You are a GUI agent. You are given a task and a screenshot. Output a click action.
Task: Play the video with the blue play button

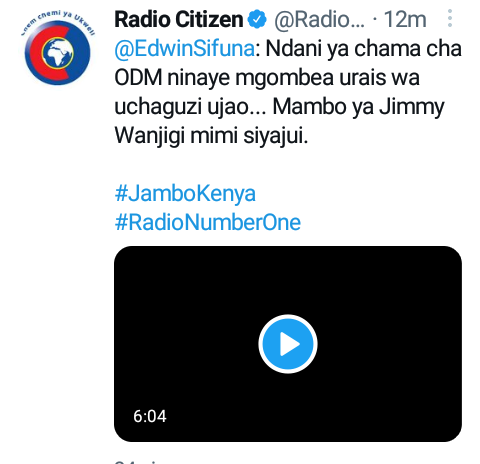[288, 344]
